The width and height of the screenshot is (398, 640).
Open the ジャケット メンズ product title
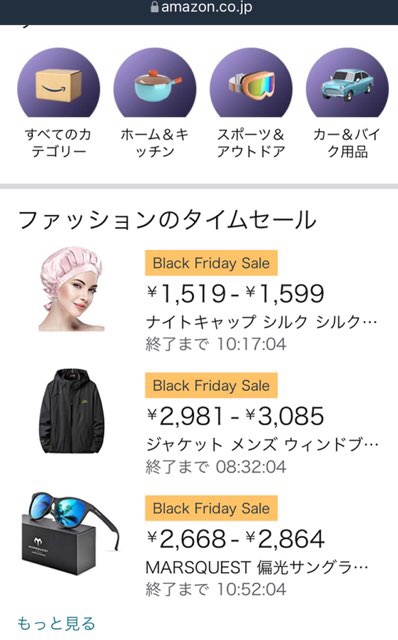[x=262, y=444]
